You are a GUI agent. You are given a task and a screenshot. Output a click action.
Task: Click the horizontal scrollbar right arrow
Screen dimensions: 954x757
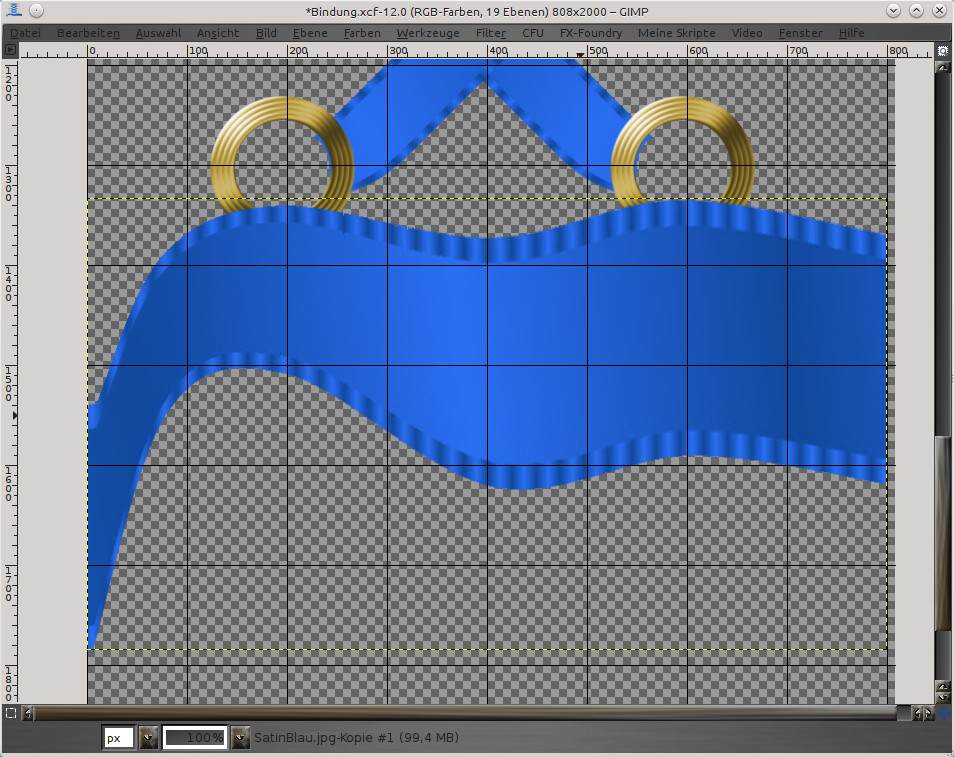click(929, 714)
